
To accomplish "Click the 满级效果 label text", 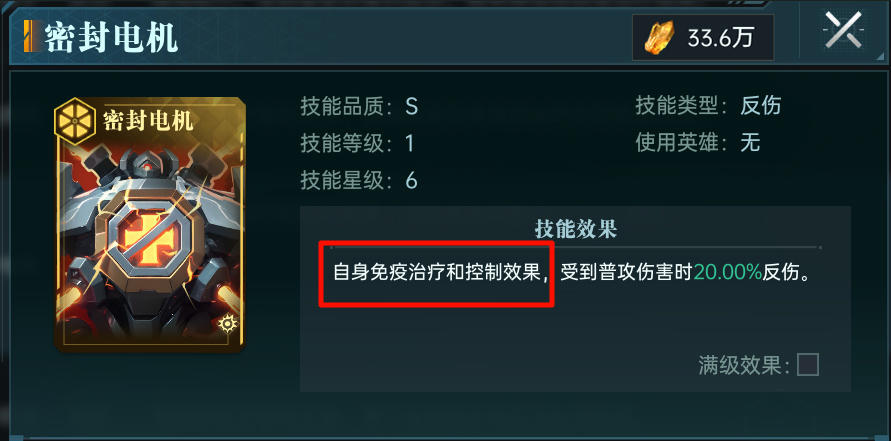I will pos(744,365).
